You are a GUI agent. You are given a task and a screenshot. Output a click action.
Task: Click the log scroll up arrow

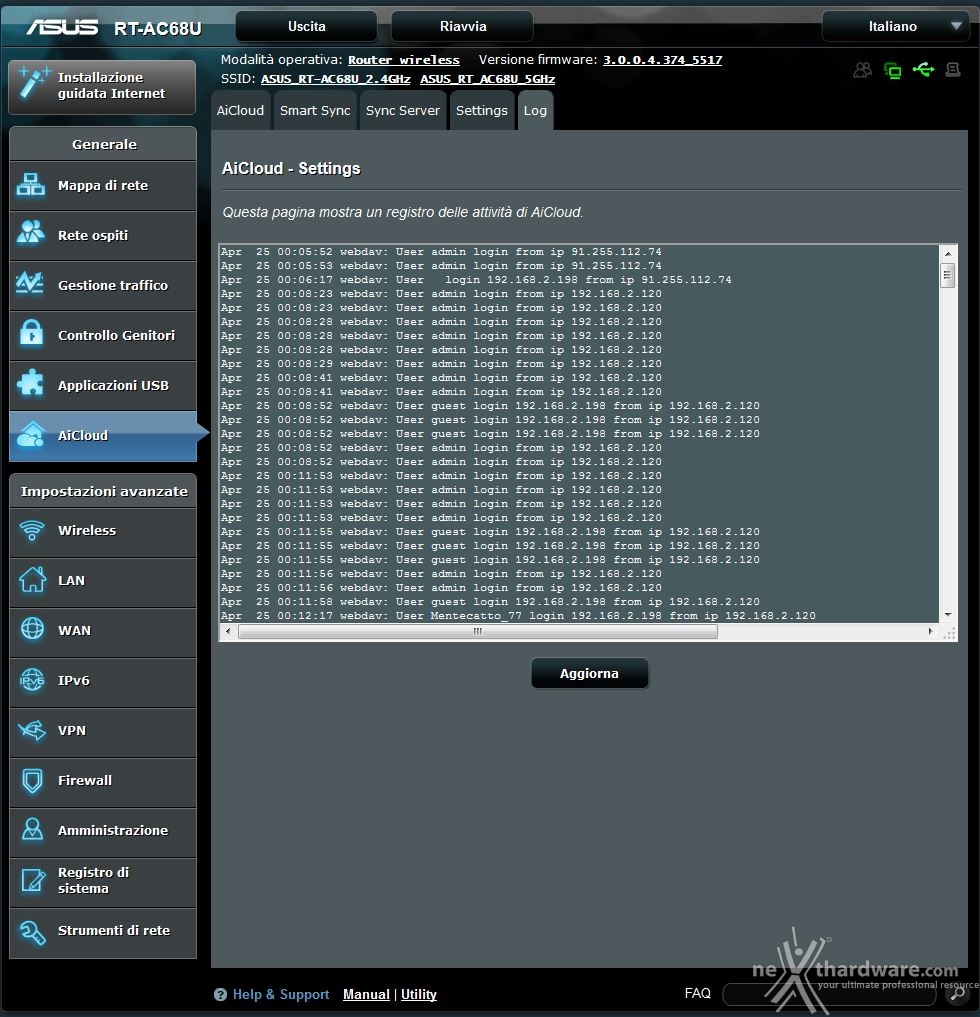pos(948,254)
